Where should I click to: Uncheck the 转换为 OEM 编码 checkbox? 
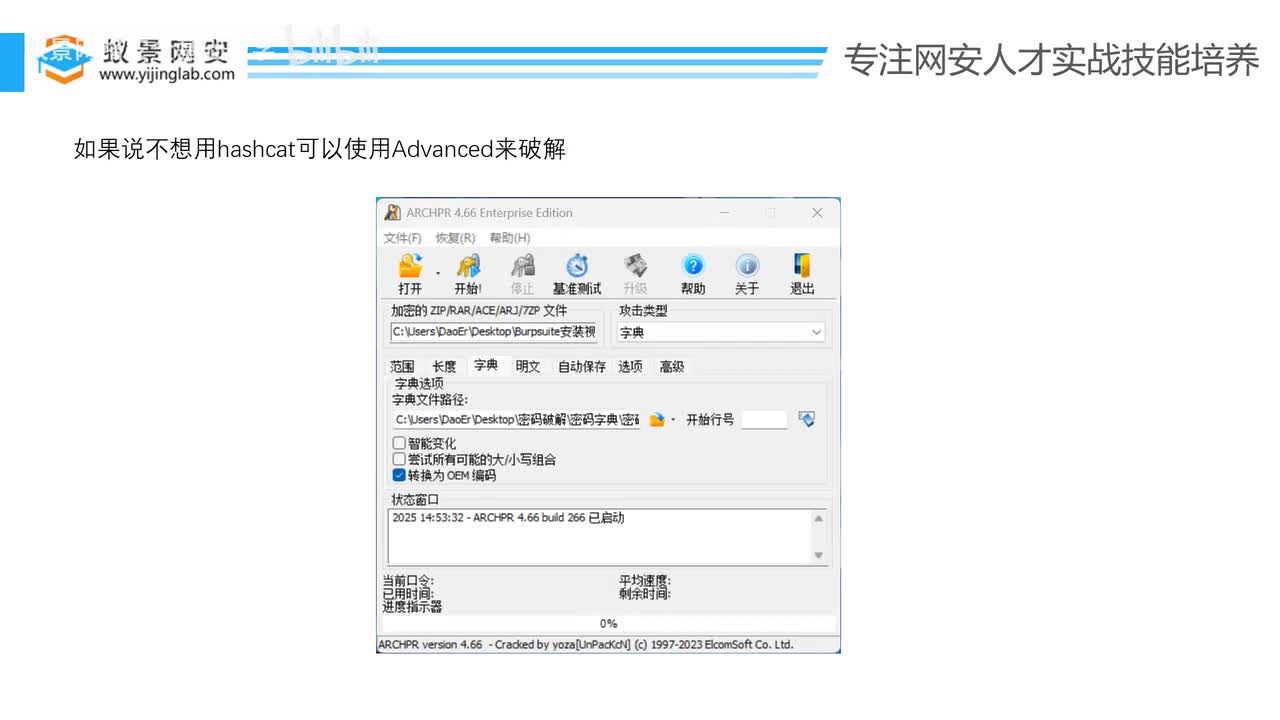[399, 475]
